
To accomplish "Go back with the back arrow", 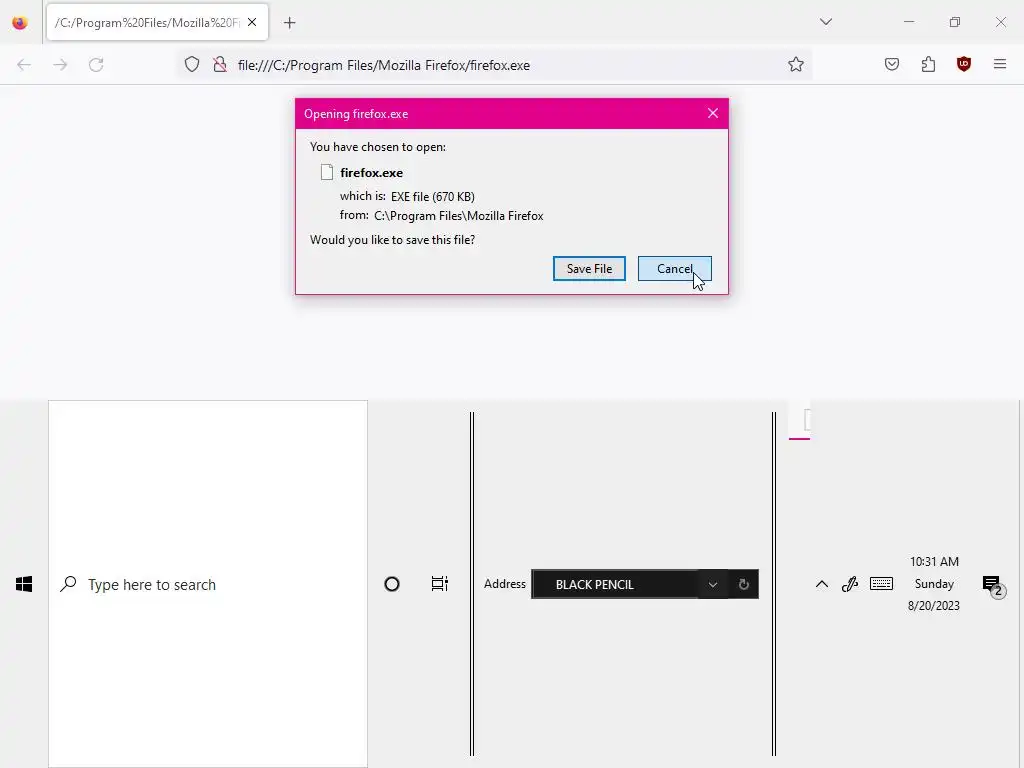I will point(24,65).
